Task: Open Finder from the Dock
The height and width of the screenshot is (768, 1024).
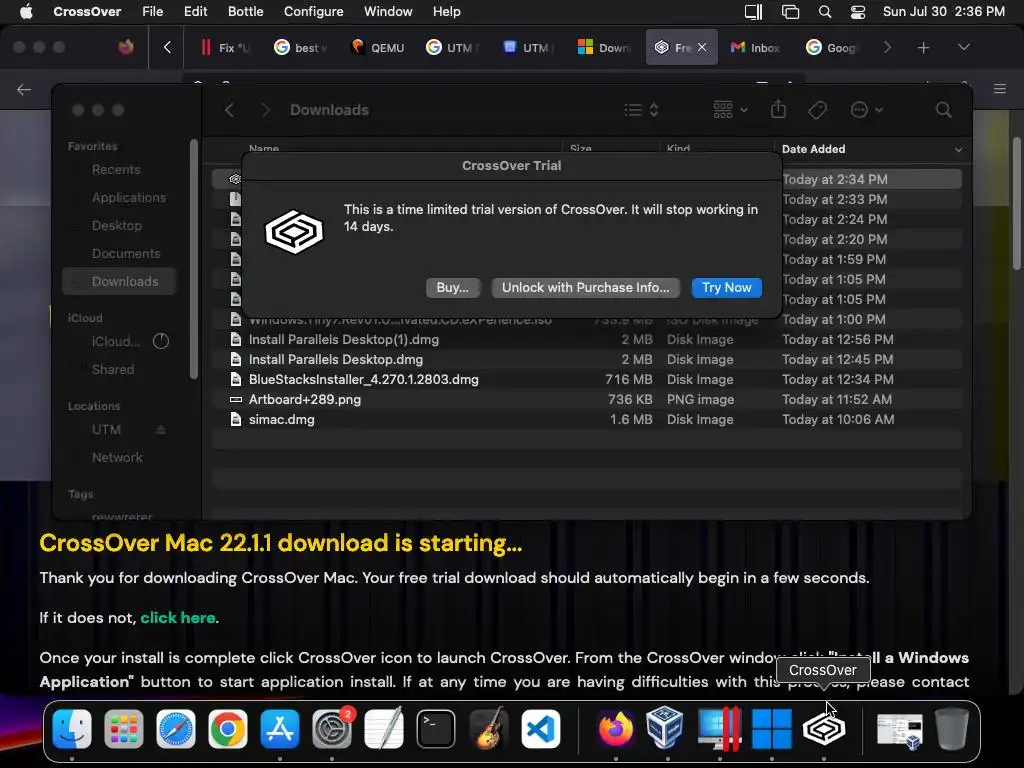Action: pos(72,728)
